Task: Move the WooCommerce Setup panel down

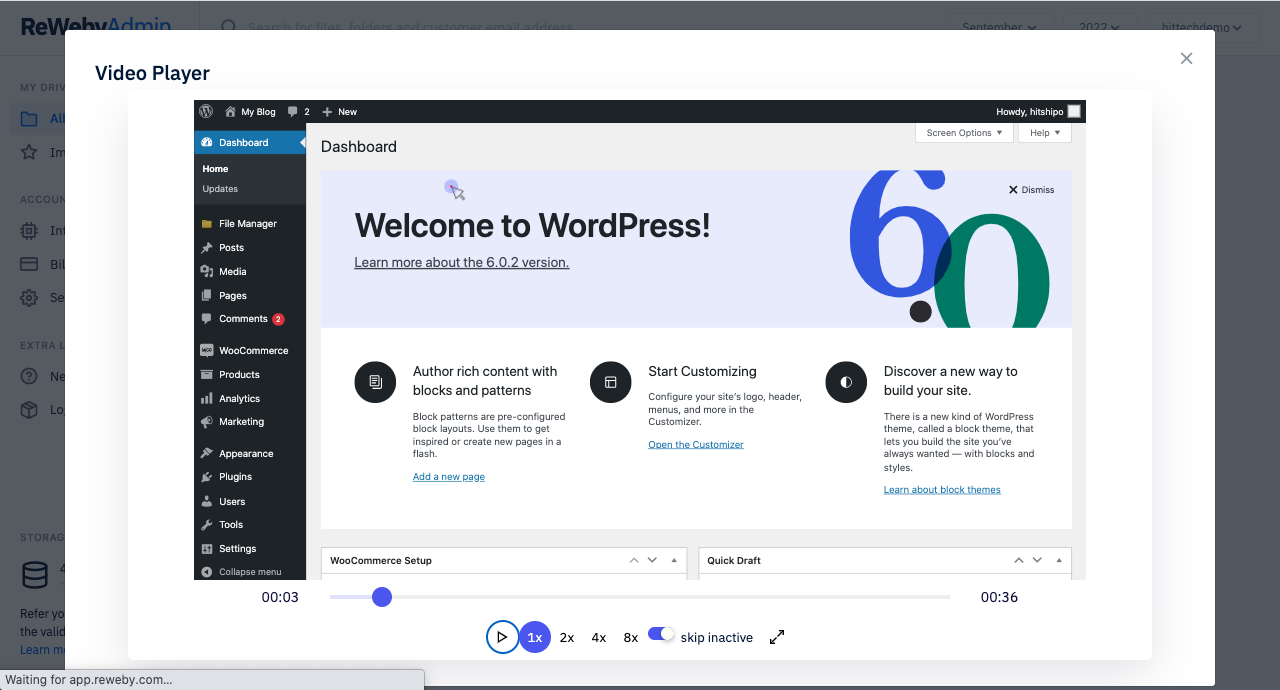Action: tap(652, 561)
